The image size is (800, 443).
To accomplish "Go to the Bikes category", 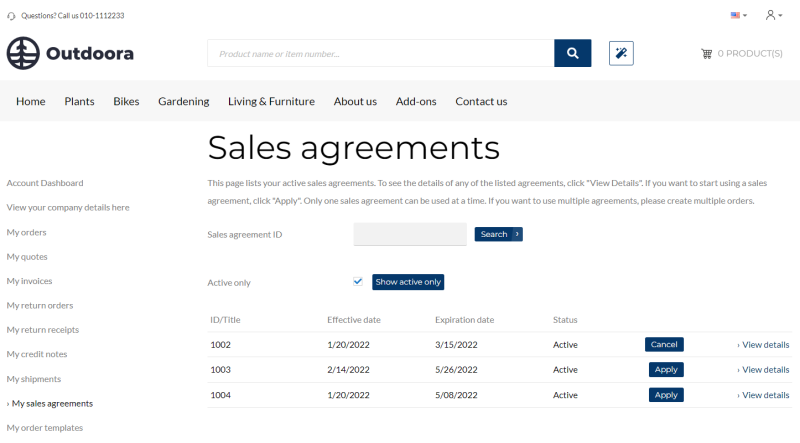I will click(x=126, y=101).
